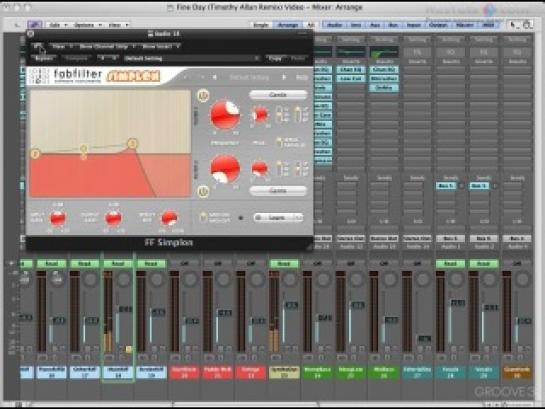Viewport: 545px width, 409px height.
Task: Toggle power button of the upper filter
Action: pyautogui.click(x=203, y=95)
